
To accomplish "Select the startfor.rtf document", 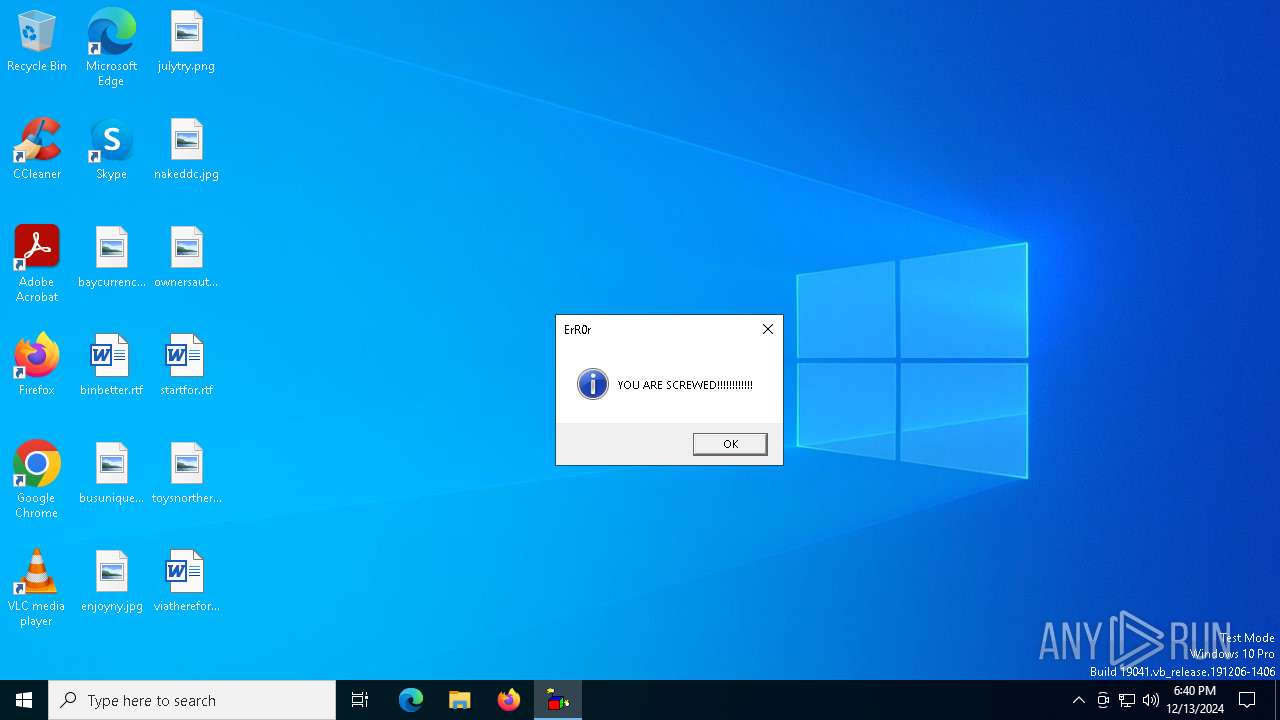I will pos(186,366).
